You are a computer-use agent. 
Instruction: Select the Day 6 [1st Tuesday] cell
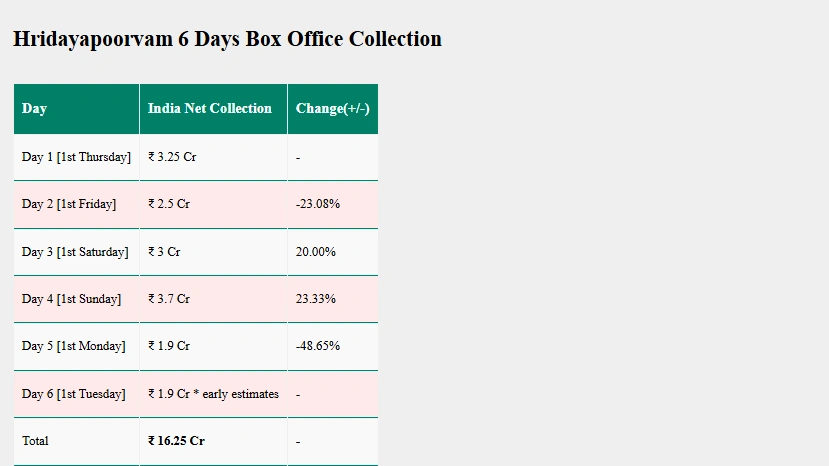coord(74,394)
